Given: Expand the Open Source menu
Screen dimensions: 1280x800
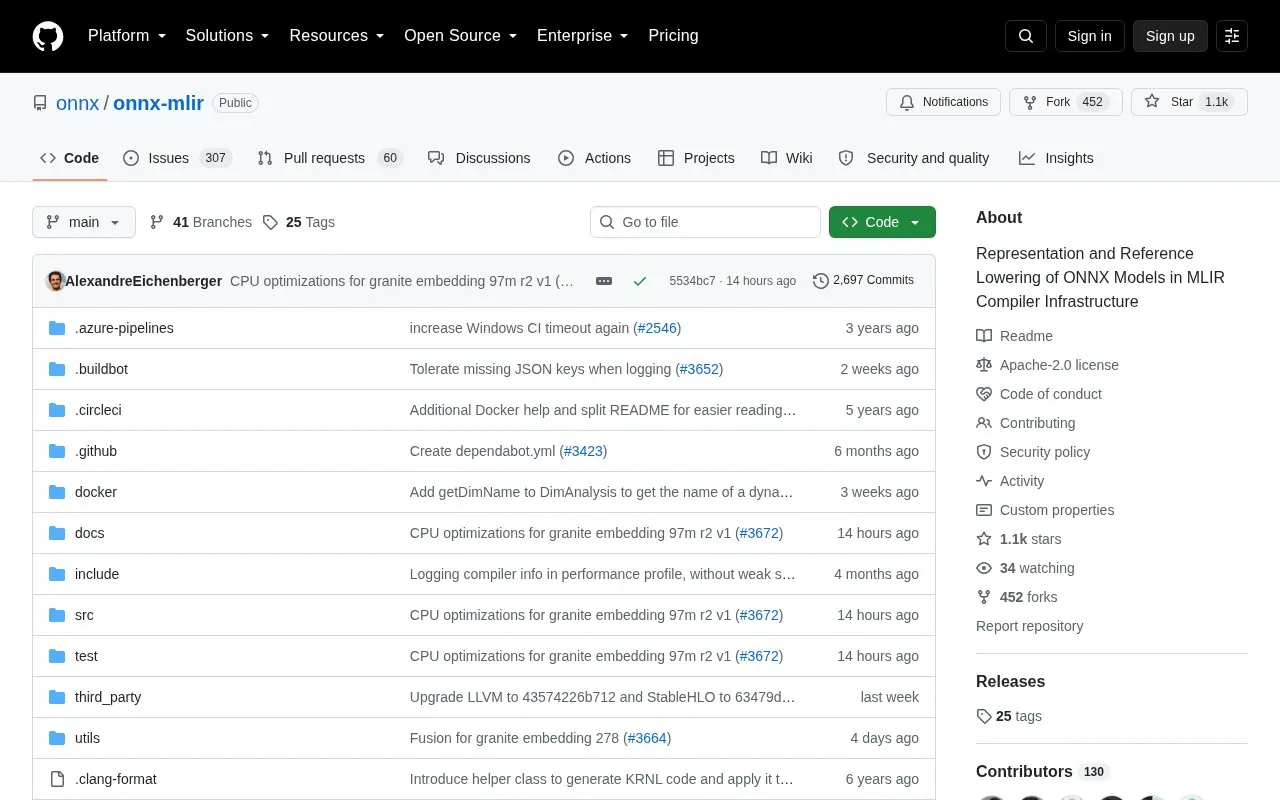Looking at the screenshot, I should (460, 36).
